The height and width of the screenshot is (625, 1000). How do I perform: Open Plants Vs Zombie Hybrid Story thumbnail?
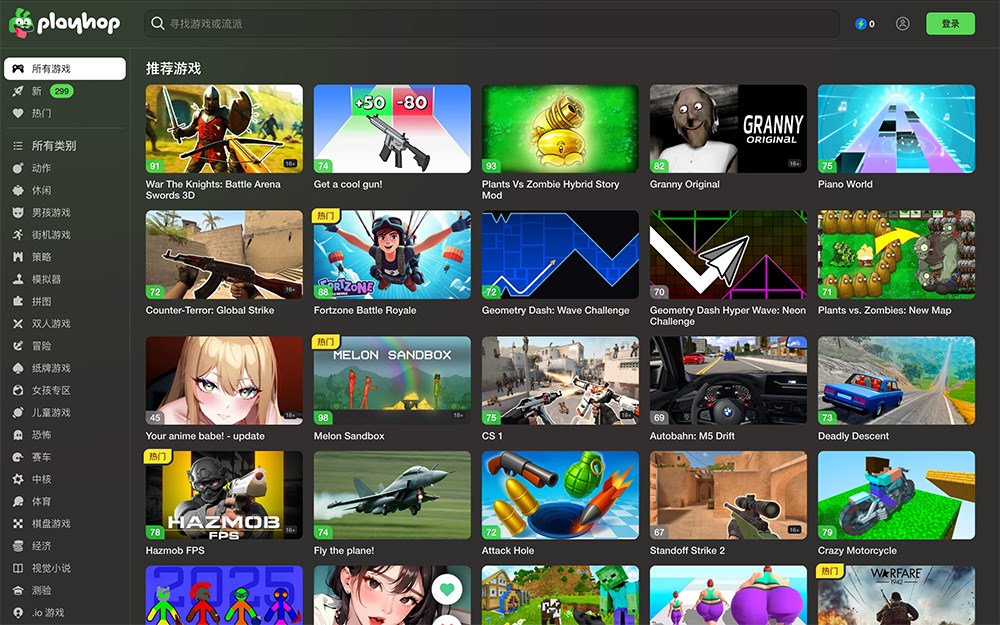(x=560, y=129)
